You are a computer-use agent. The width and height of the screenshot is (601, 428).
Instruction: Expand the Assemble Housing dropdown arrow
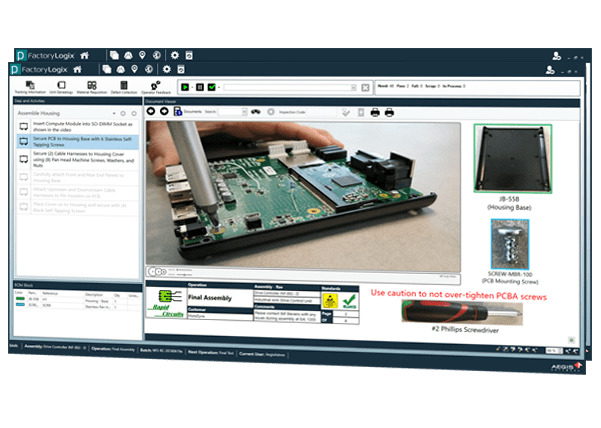click(x=112, y=115)
